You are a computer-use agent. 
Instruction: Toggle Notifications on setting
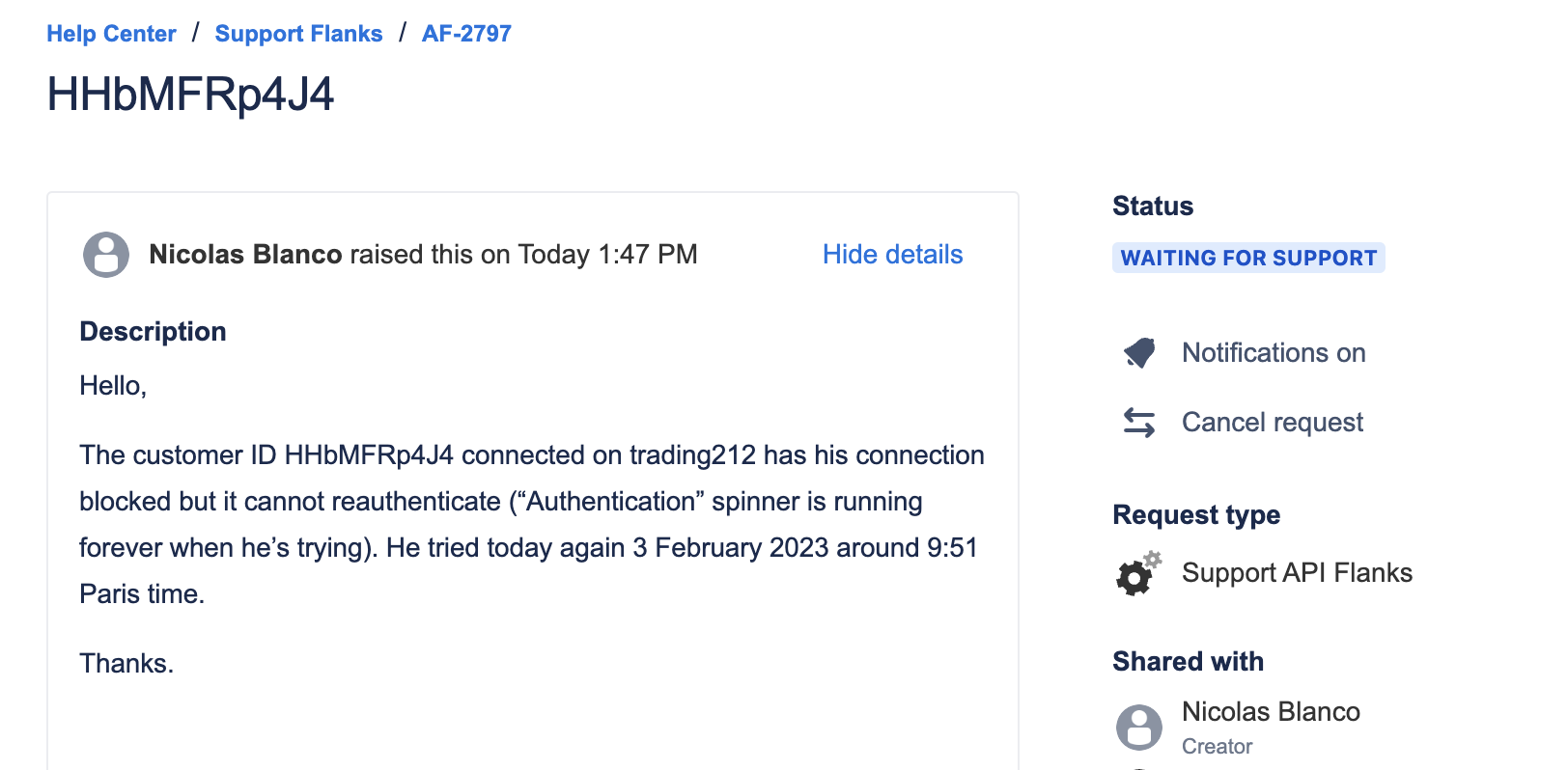point(1274,353)
